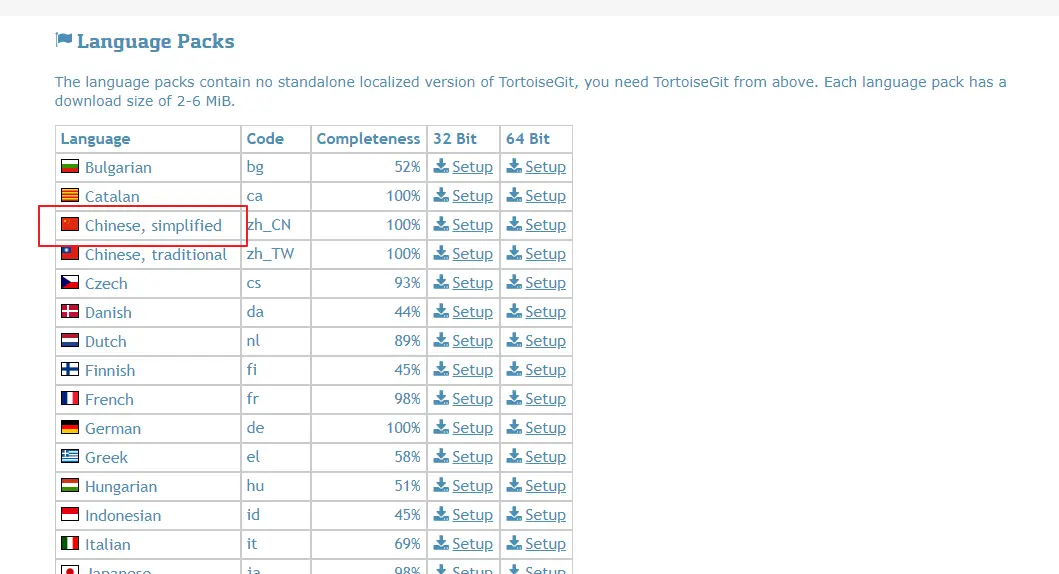Click the flag icon beside Language Packs heading

coord(63,40)
